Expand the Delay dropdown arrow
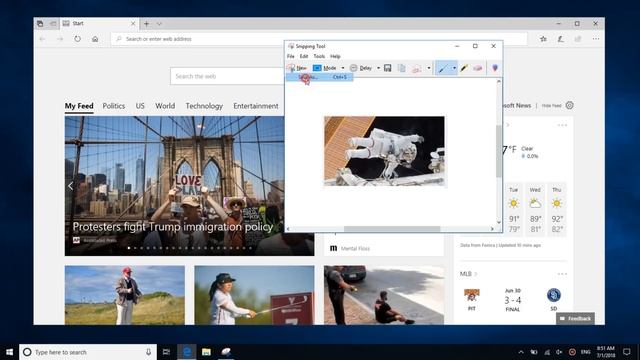The height and width of the screenshot is (360, 640). tap(378, 68)
